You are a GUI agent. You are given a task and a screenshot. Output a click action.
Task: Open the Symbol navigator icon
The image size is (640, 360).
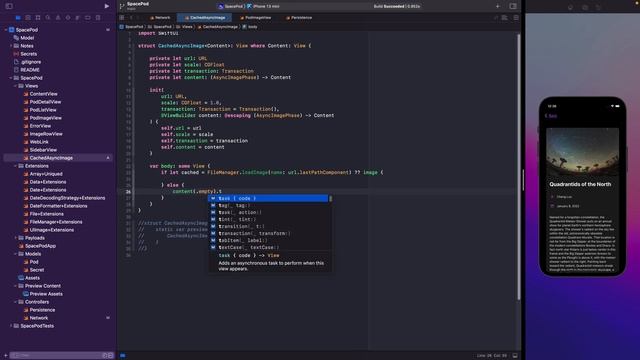(x=38, y=18)
